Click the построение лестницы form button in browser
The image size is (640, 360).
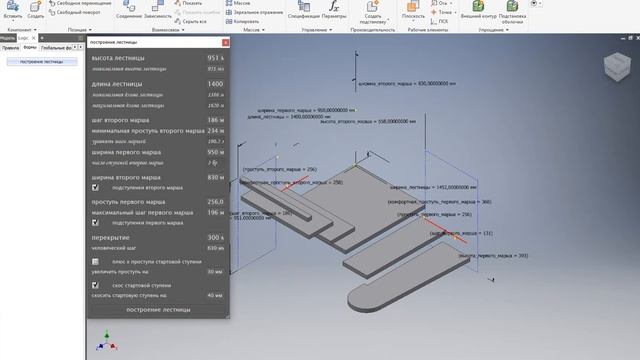(x=42, y=62)
